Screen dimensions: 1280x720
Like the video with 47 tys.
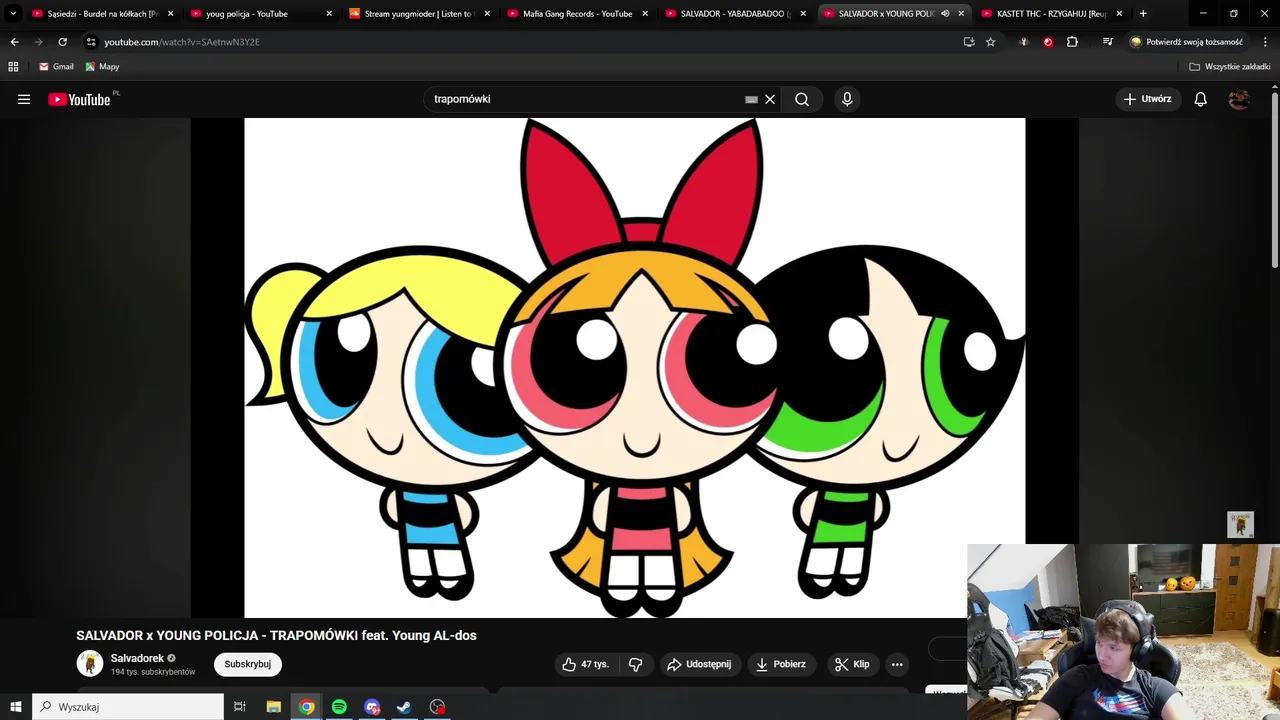pos(585,664)
